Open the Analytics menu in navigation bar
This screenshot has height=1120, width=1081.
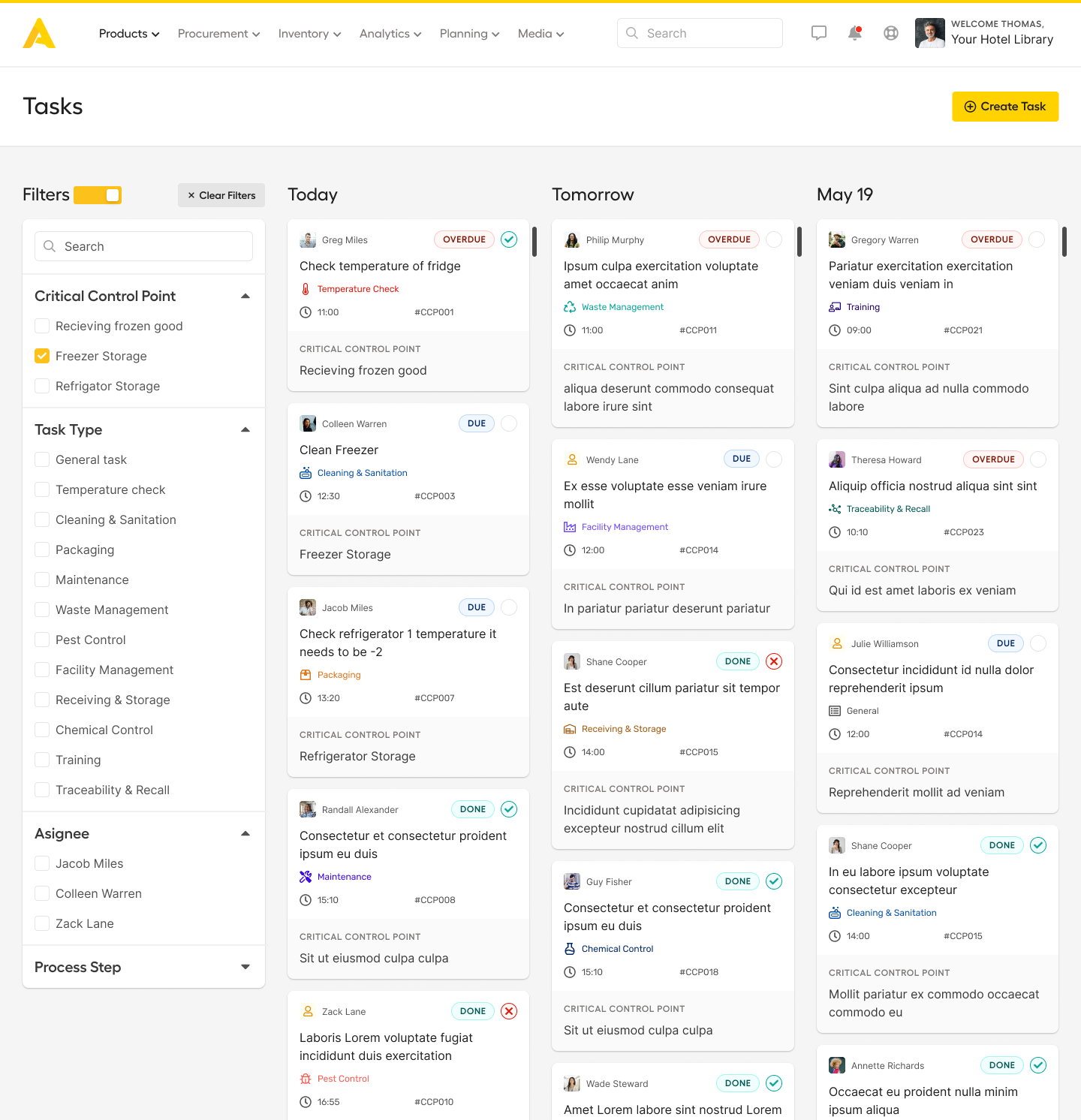click(390, 34)
